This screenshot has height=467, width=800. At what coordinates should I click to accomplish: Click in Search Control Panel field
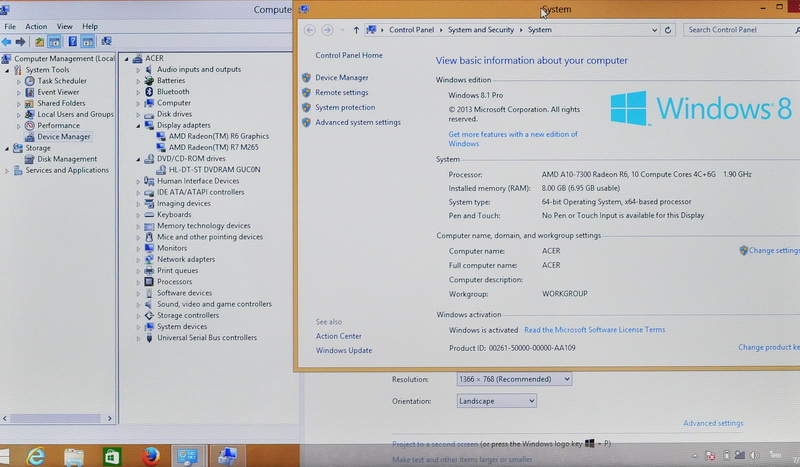(742, 30)
